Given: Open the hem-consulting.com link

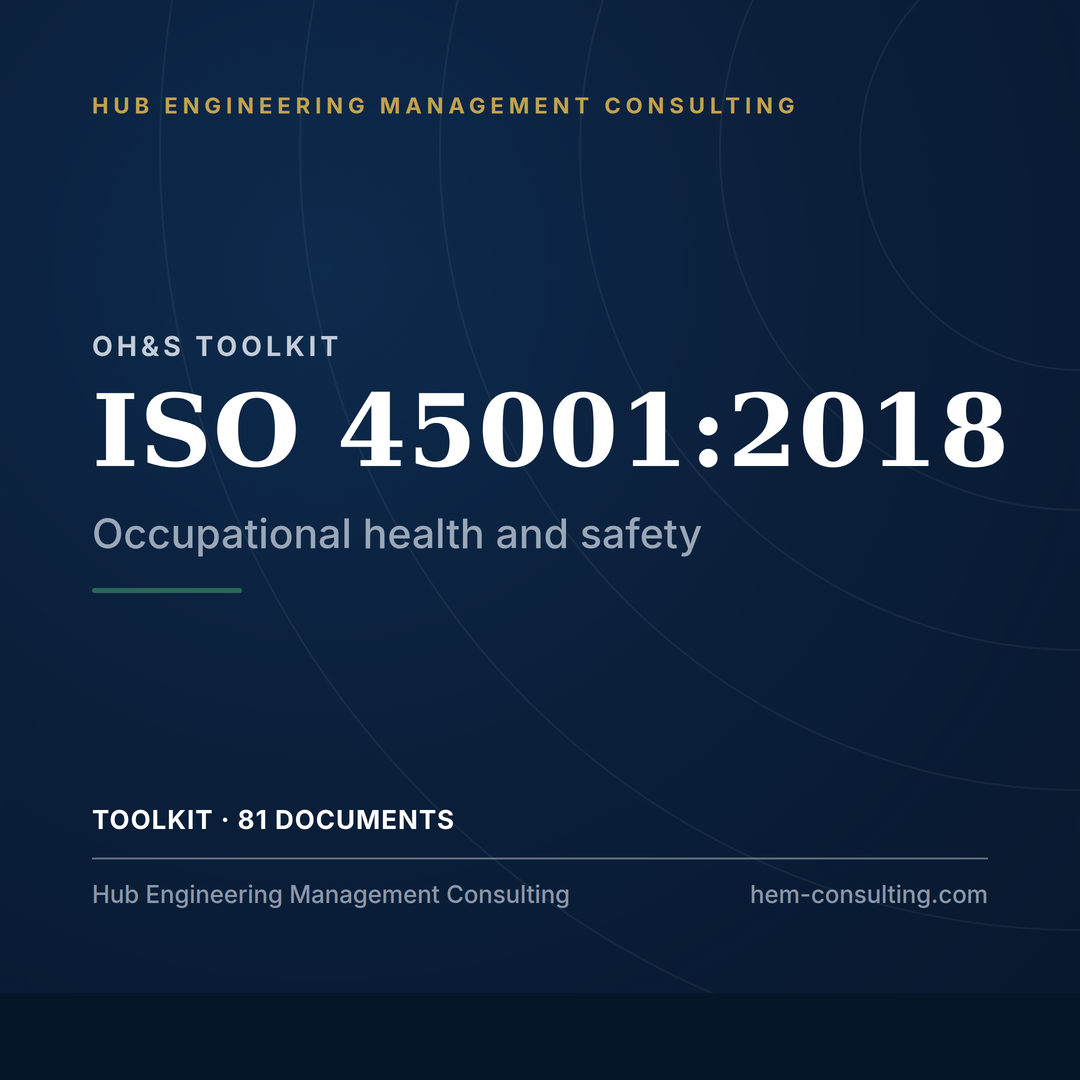Looking at the screenshot, I should (x=869, y=895).
